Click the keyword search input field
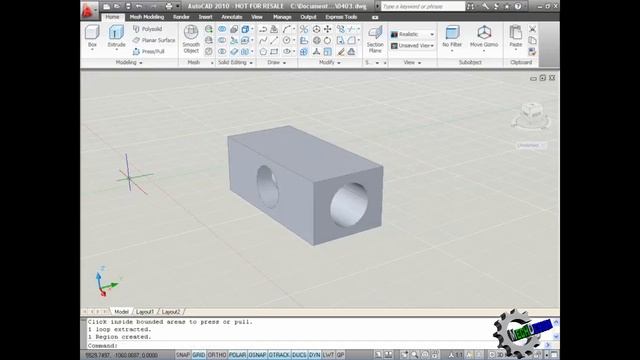This screenshot has height=360, width=640. [x=423, y=7]
